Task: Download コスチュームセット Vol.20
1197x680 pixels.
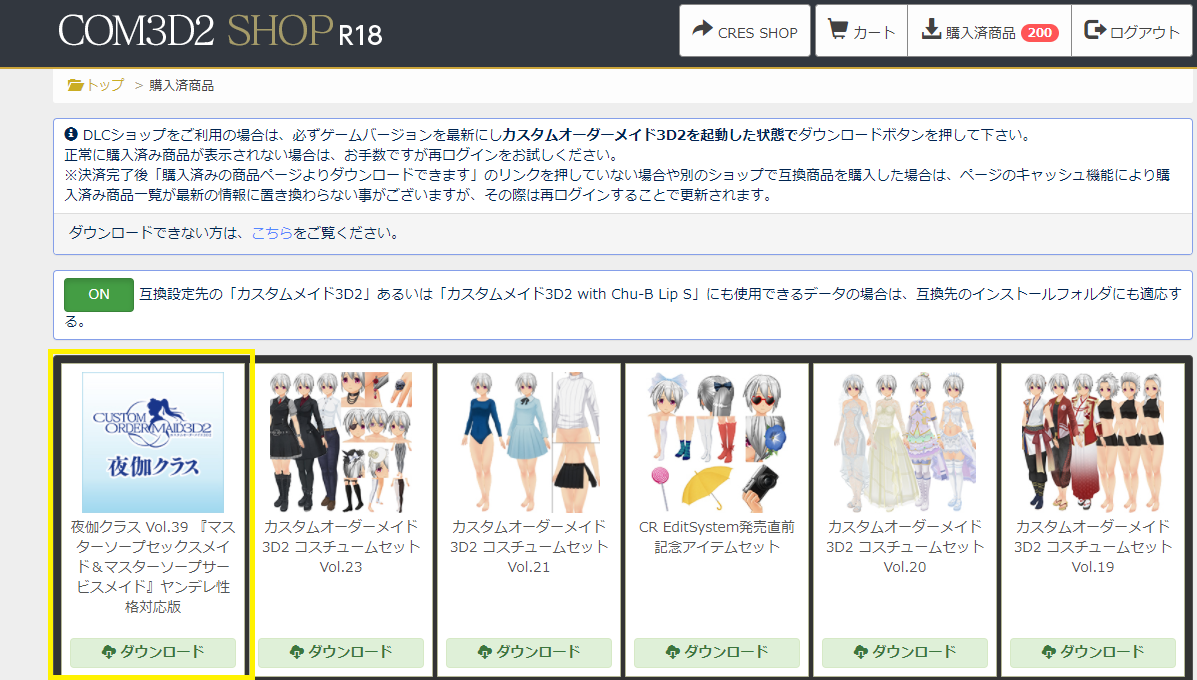Action: click(905, 653)
